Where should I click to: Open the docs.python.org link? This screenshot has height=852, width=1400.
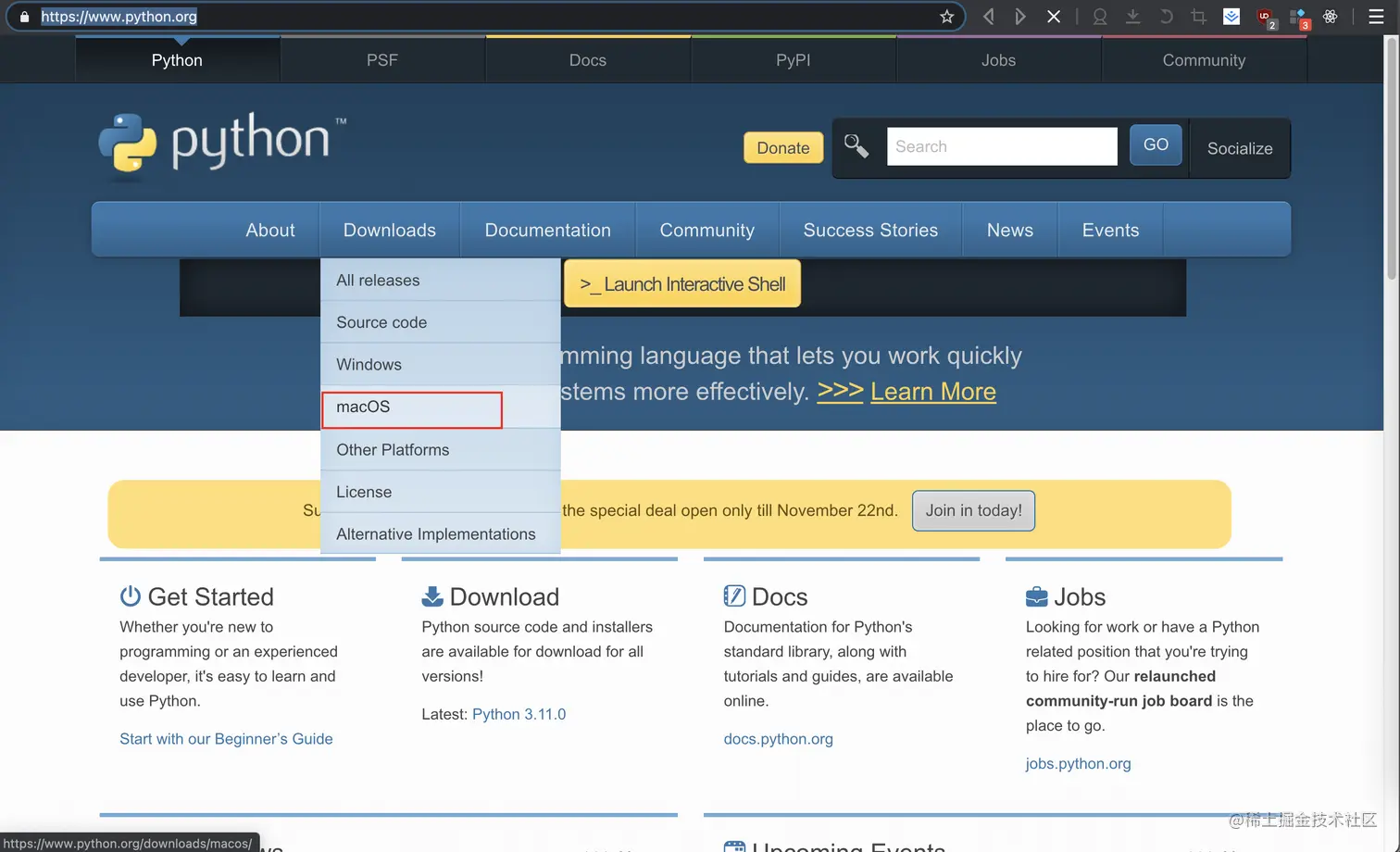(779, 739)
